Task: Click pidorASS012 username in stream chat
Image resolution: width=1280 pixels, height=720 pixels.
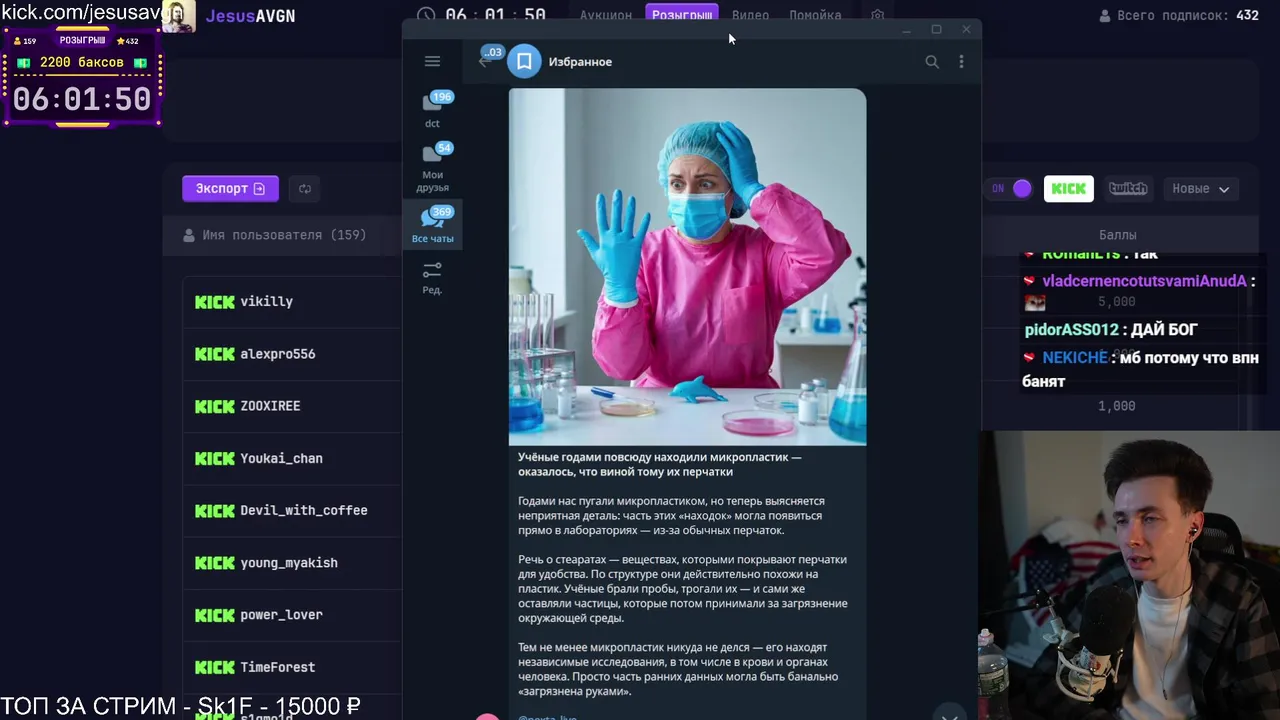Action: click(1071, 329)
